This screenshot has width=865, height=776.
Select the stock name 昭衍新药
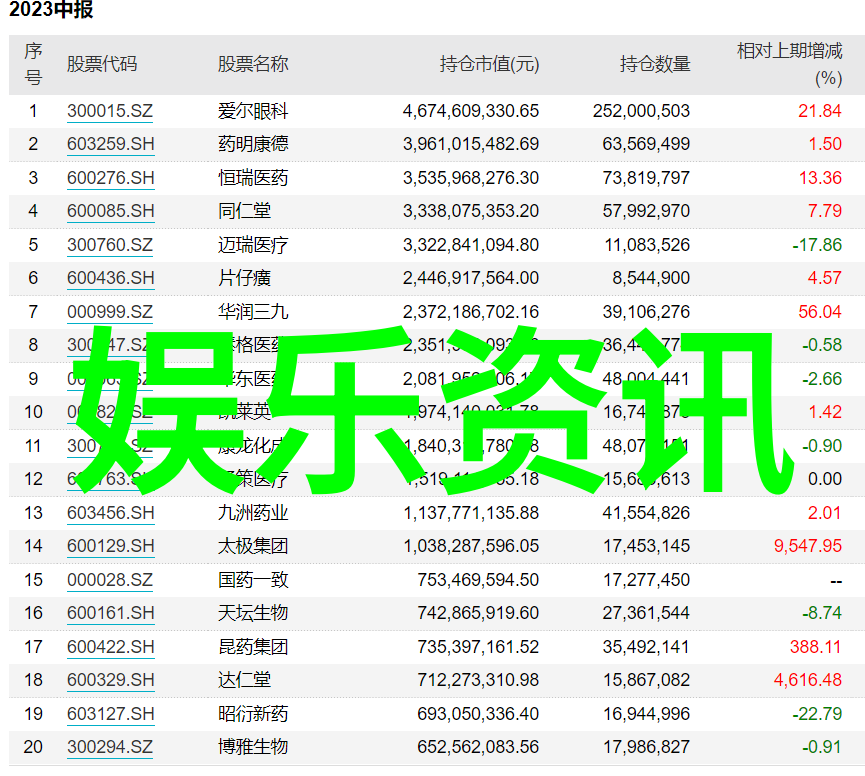[253, 714]
